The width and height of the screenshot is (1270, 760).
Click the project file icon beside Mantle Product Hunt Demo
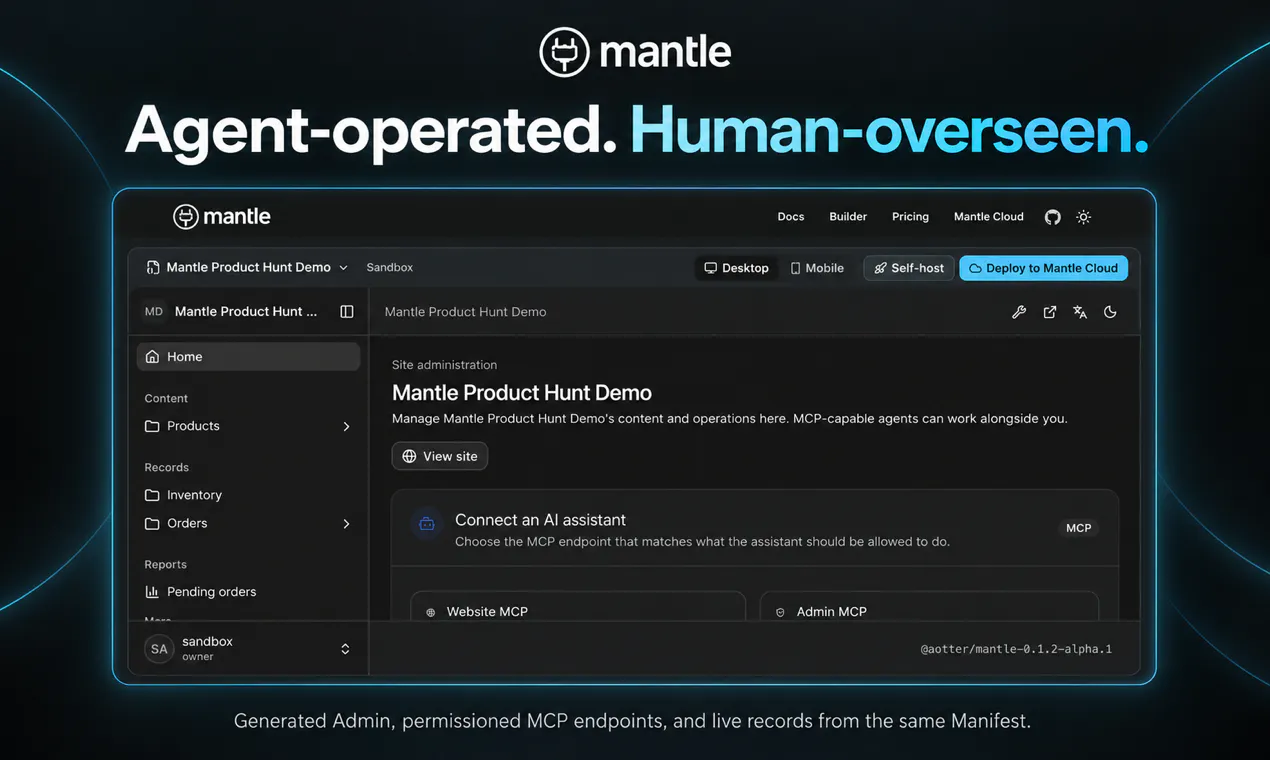coord(153,268)
